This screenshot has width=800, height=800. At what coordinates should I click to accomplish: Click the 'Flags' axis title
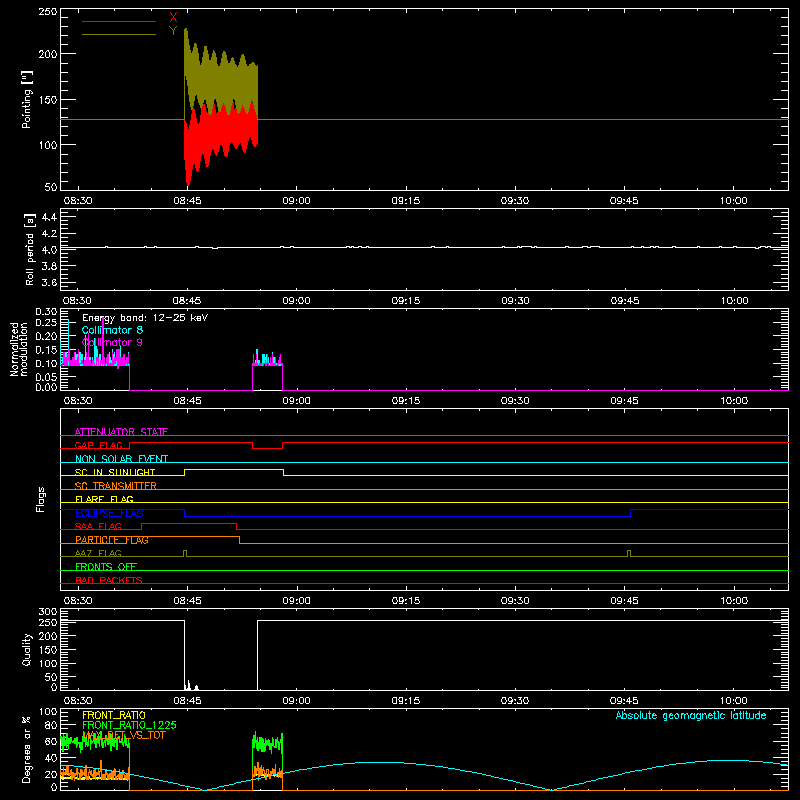[x=40, y=499]
